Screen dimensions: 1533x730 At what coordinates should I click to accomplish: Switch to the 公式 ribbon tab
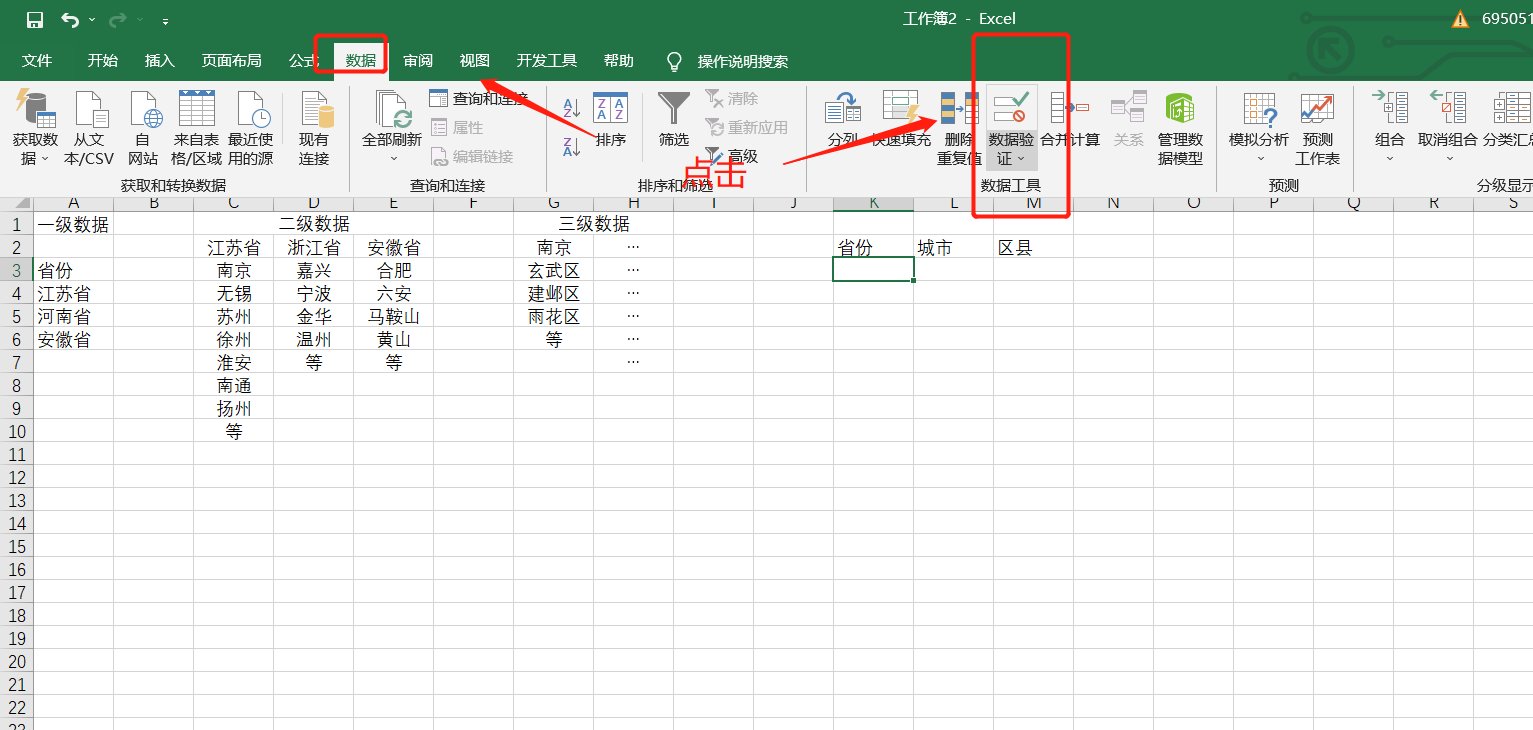pos(303,60)
